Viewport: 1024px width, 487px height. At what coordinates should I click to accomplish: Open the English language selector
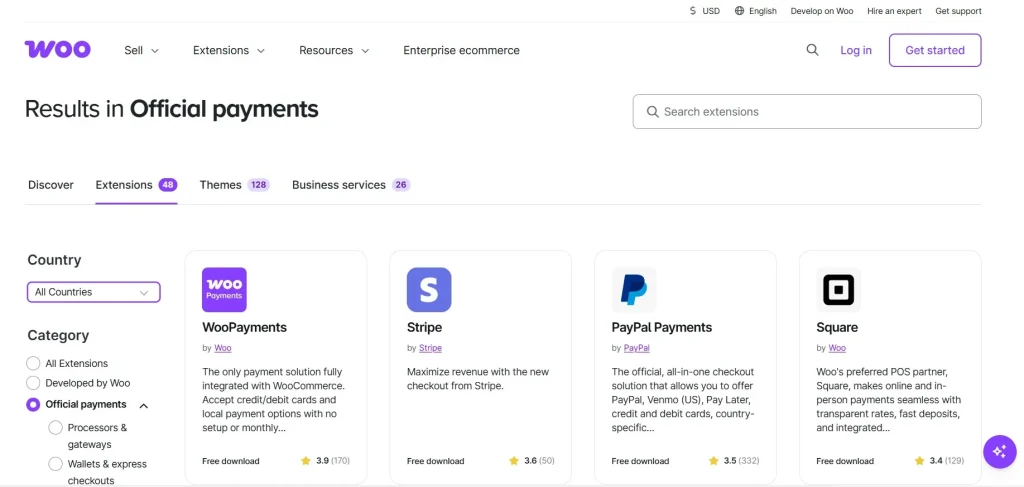pyautogui.click(x=756, y=11)
